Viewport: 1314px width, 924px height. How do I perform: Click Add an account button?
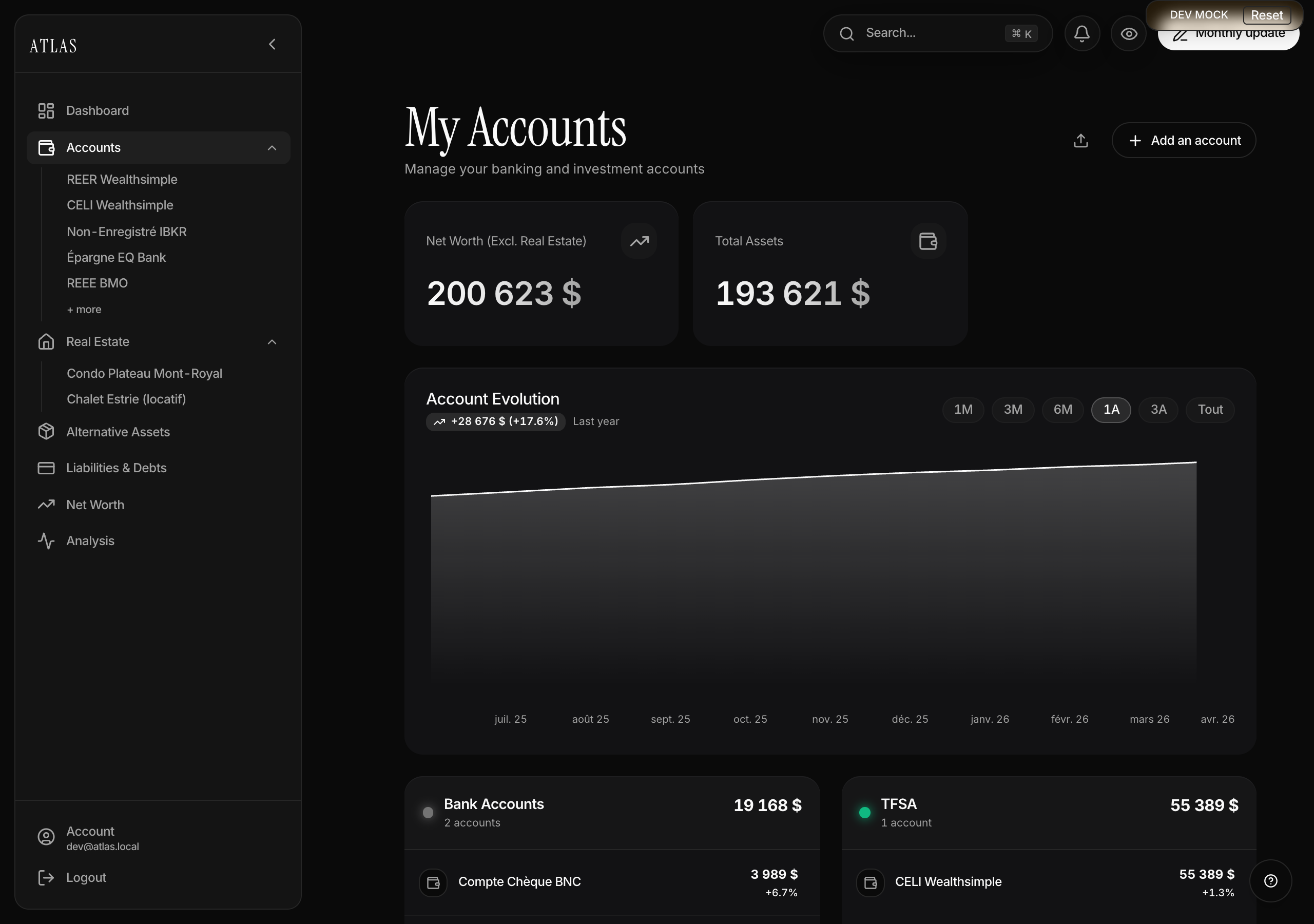1184,140
